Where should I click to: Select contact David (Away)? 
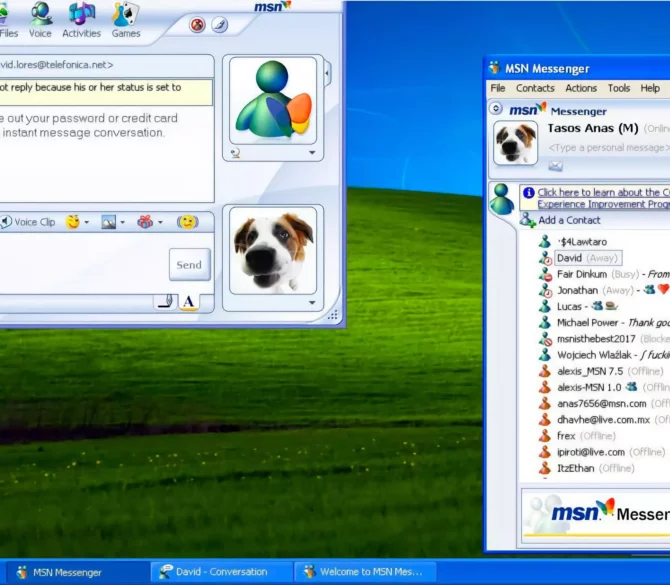(x=588, y=258)
